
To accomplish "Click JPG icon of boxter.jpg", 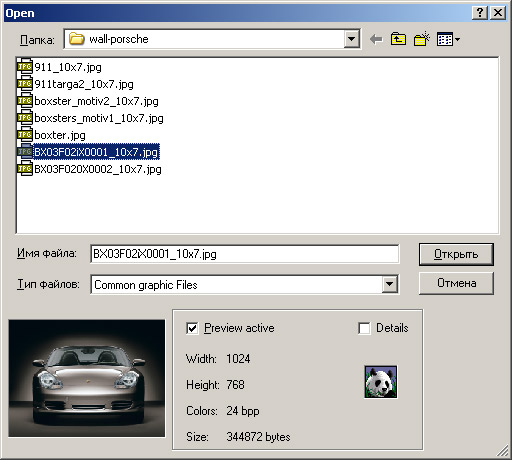I will 25,135.
